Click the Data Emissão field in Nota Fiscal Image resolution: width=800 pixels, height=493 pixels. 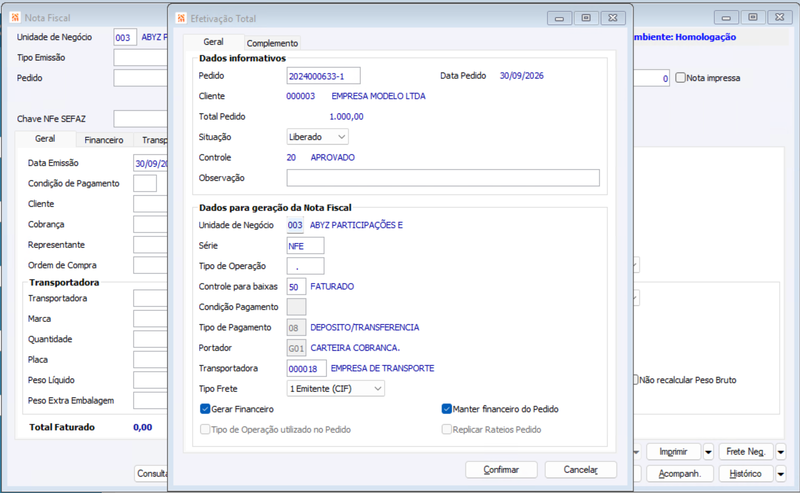click(x=151, y=163)
